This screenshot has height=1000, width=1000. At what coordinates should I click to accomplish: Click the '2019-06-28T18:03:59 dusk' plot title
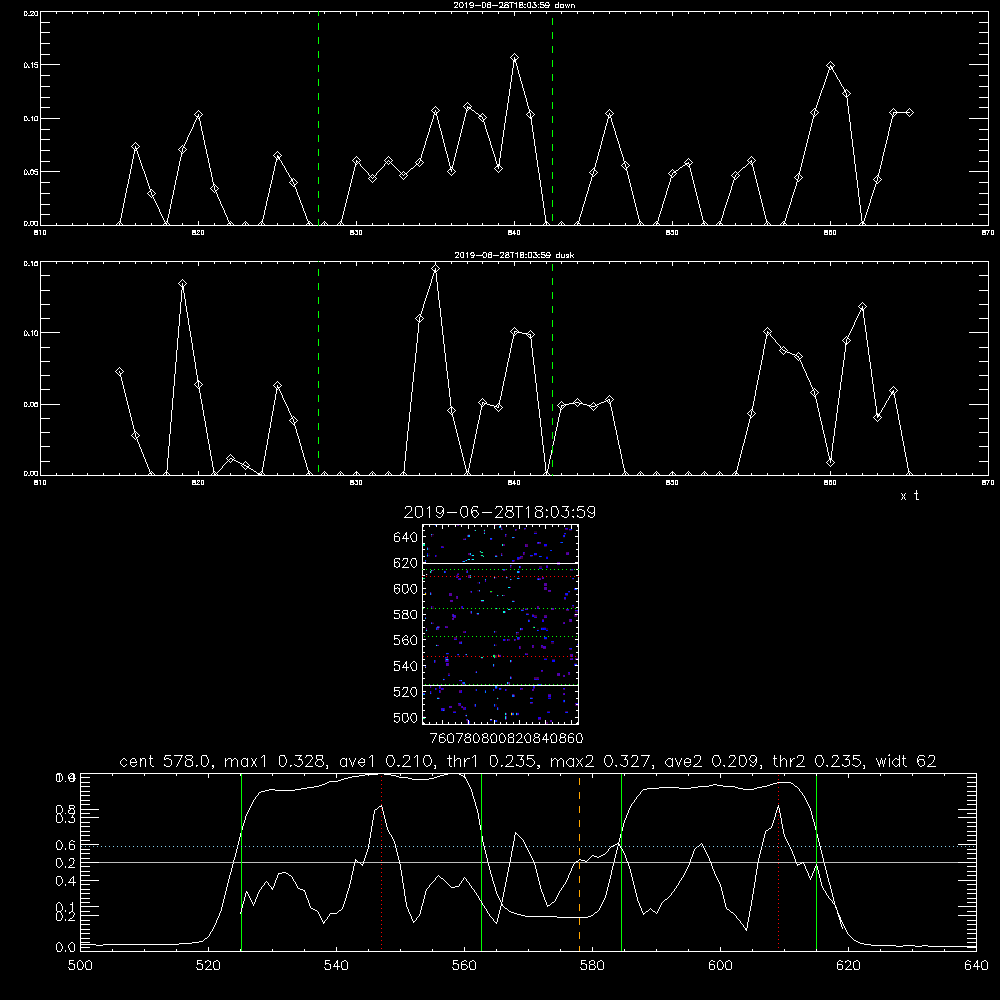(x=514, y=255)
